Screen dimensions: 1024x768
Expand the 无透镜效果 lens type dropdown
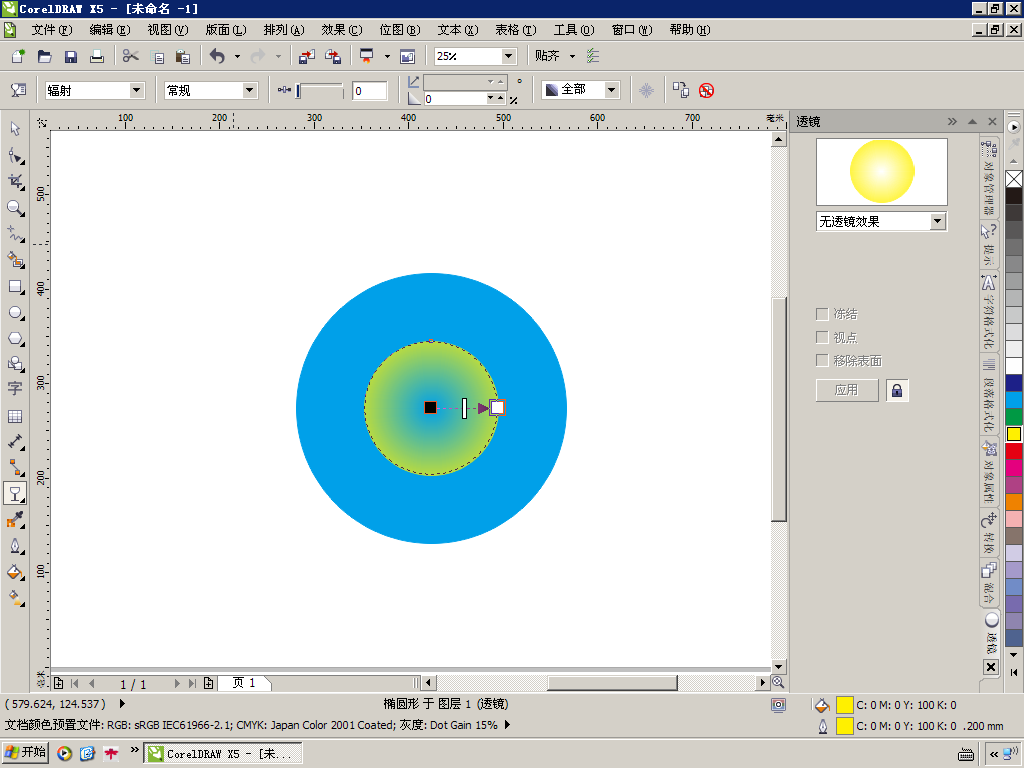[937, 221]
